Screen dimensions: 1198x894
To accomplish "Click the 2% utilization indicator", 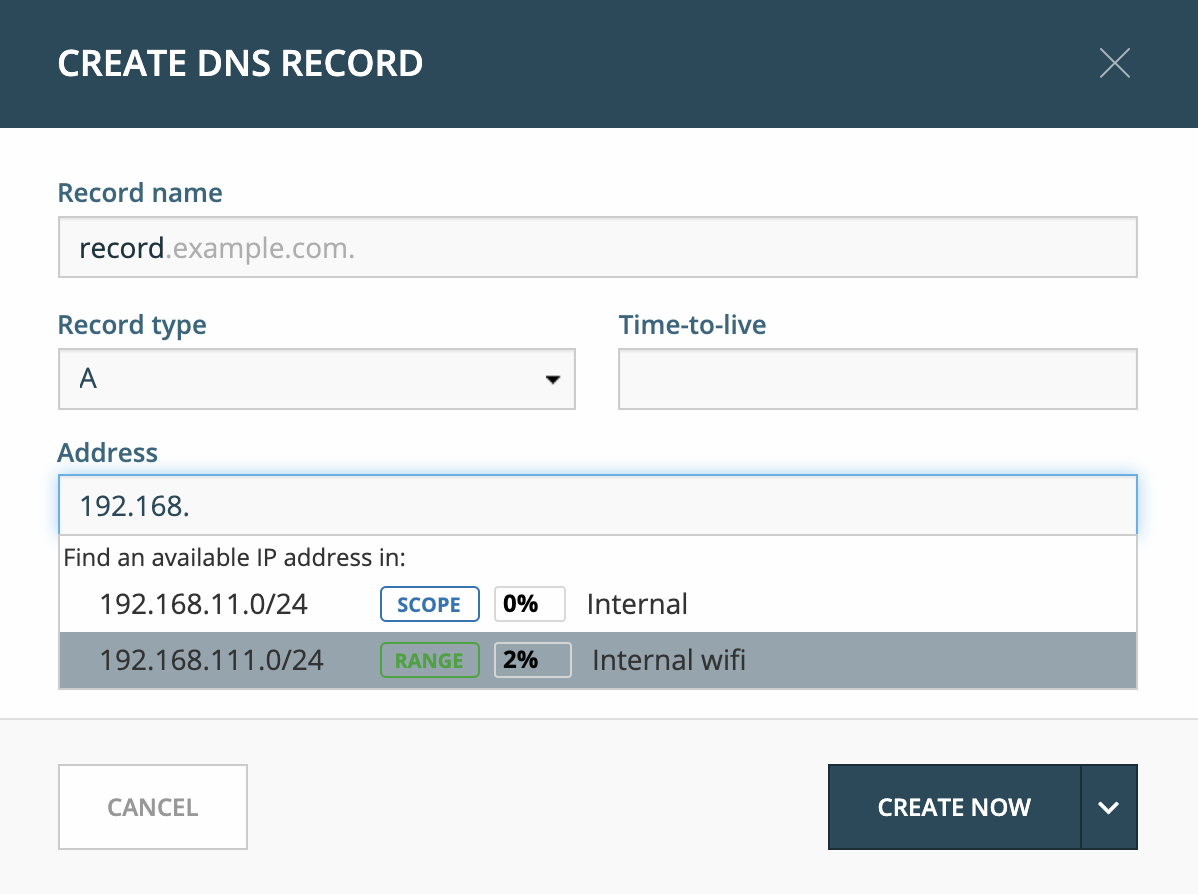I will 532,660.
